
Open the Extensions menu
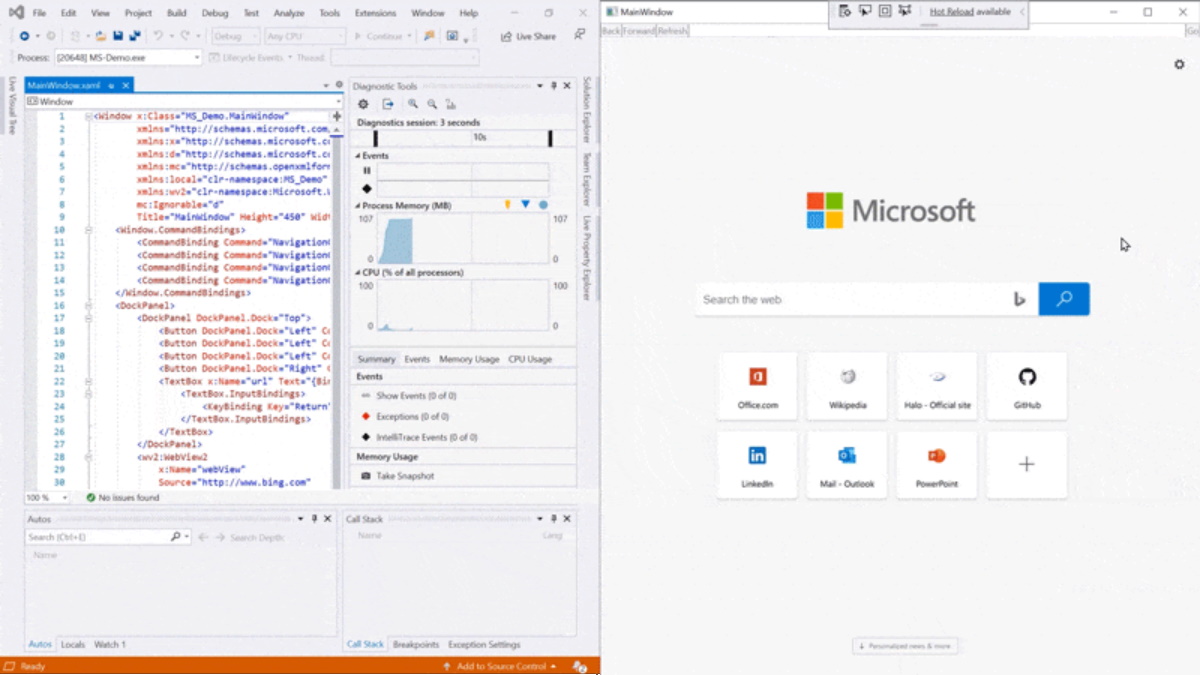(x=375, y=13)
